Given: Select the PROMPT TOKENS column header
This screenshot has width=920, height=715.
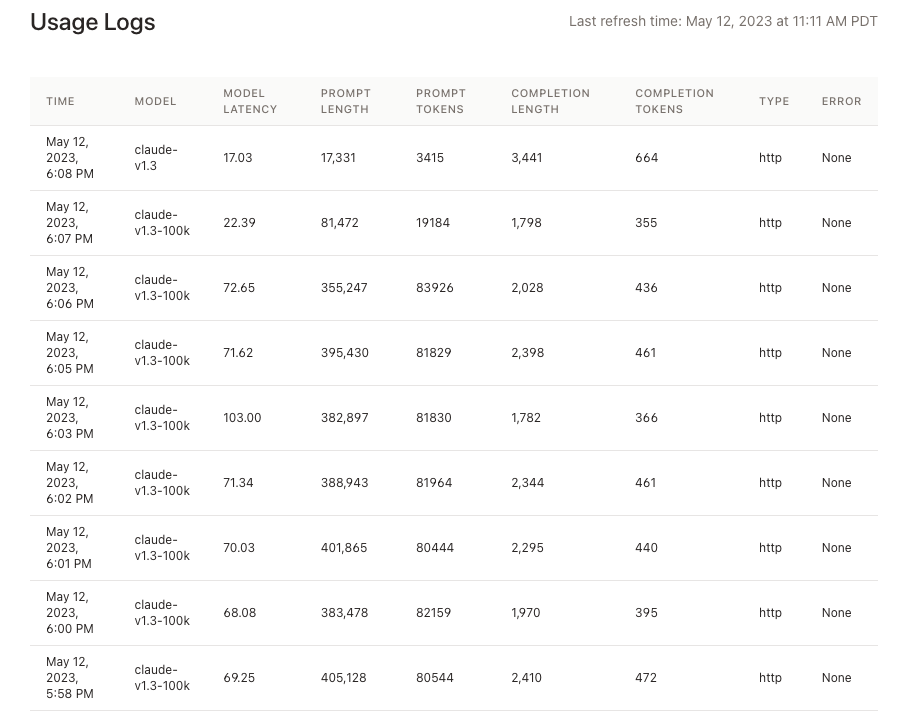Looking at the screenshot, I should pos(441,101).
